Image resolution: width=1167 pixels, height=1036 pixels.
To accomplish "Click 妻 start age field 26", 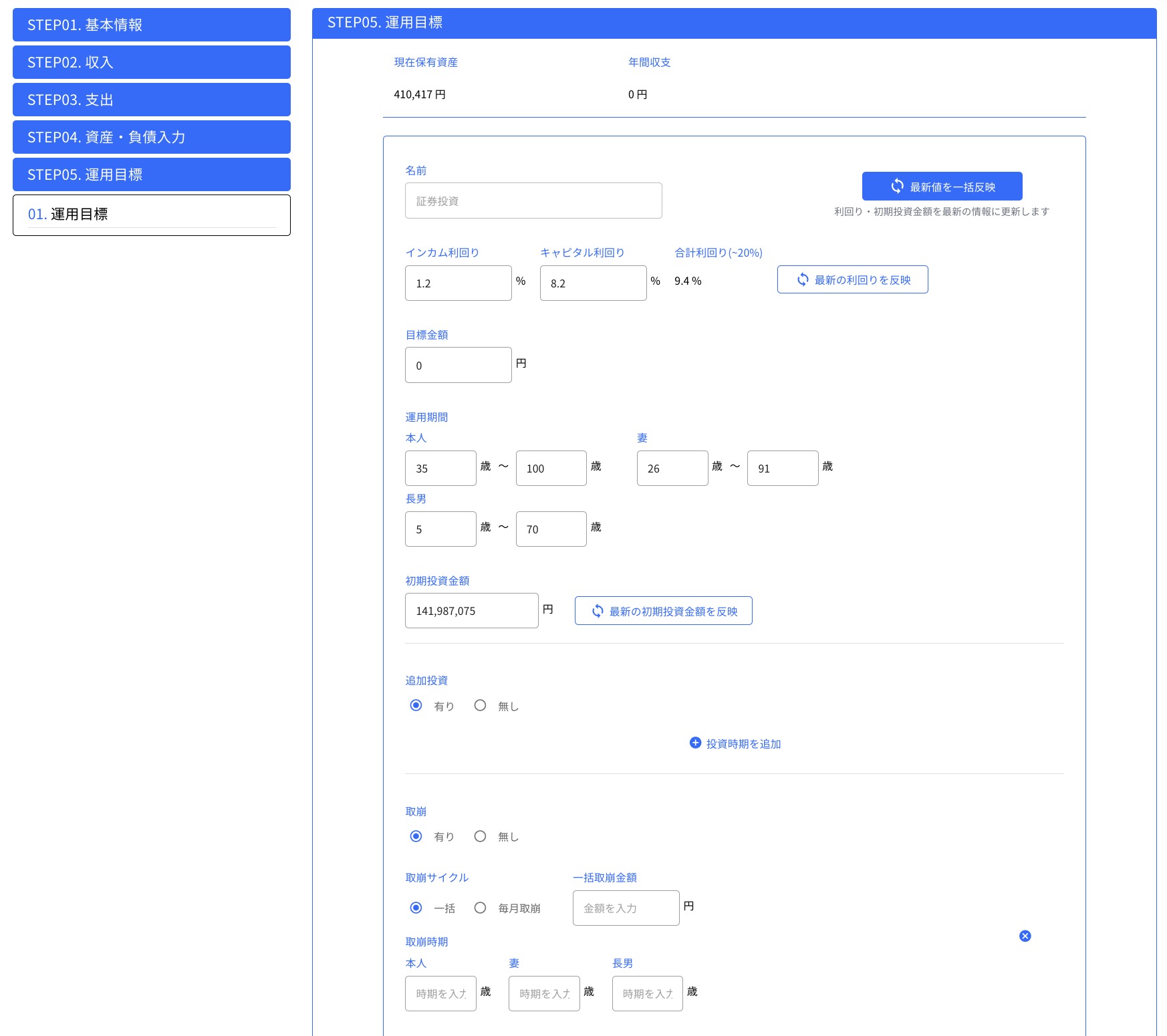I will [x=672, y=468].
